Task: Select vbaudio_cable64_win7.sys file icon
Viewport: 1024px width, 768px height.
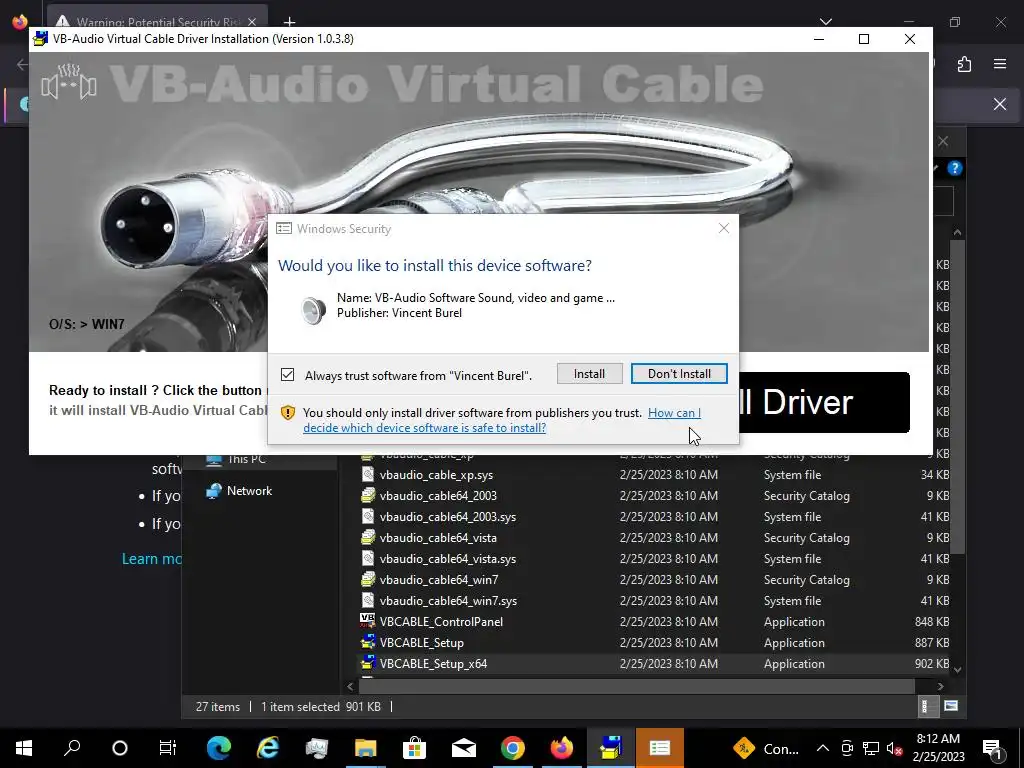Action: 368,600
